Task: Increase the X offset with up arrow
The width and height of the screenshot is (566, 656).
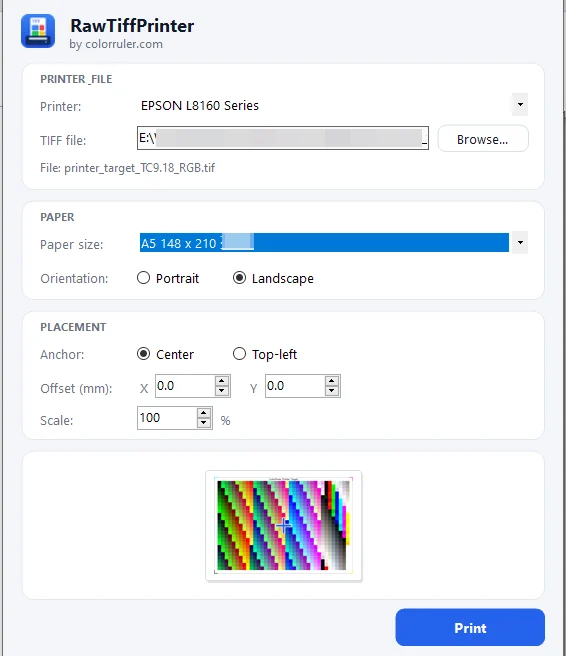Action: tap(222, 381)
